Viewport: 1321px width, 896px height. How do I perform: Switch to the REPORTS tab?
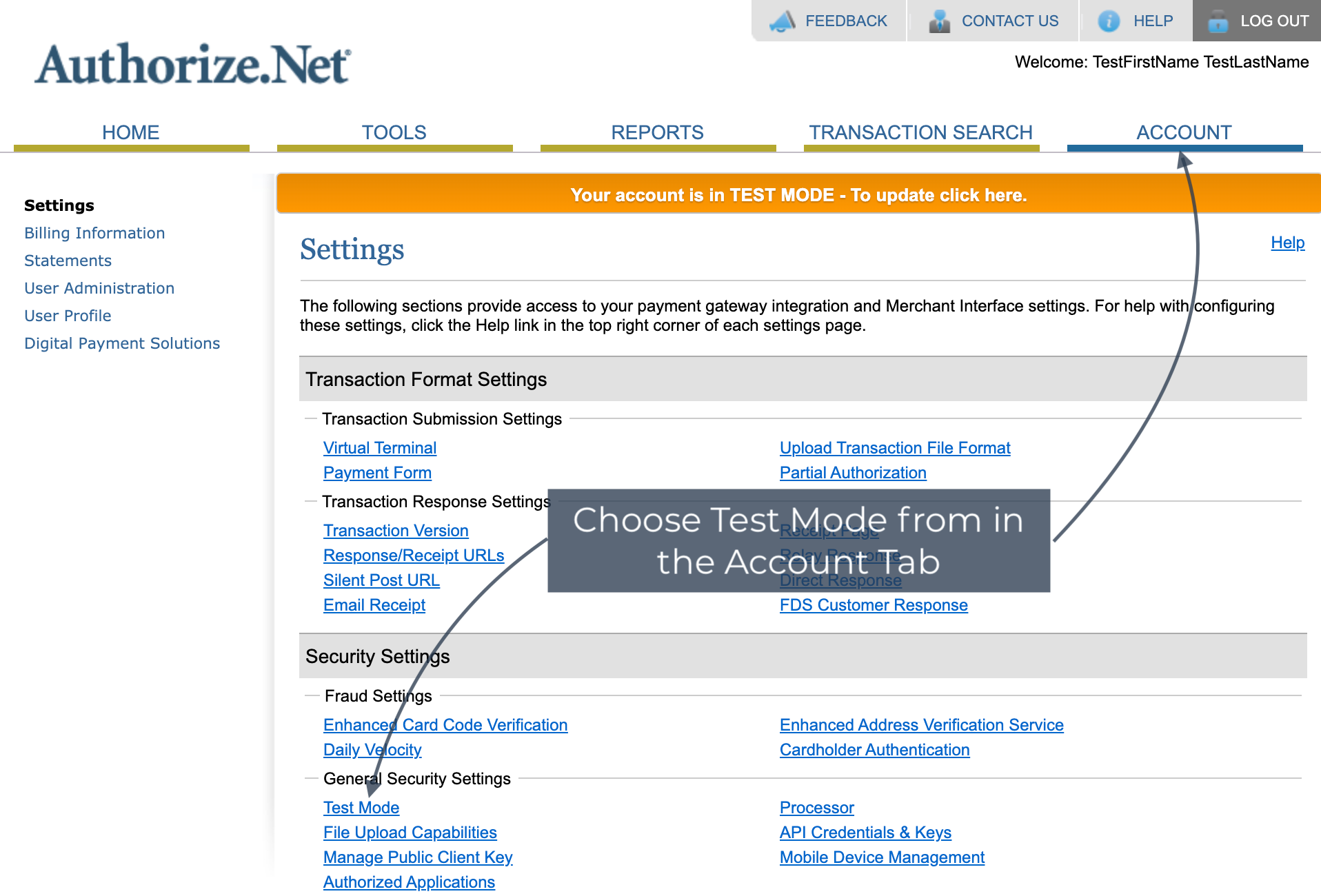[658, 132]
